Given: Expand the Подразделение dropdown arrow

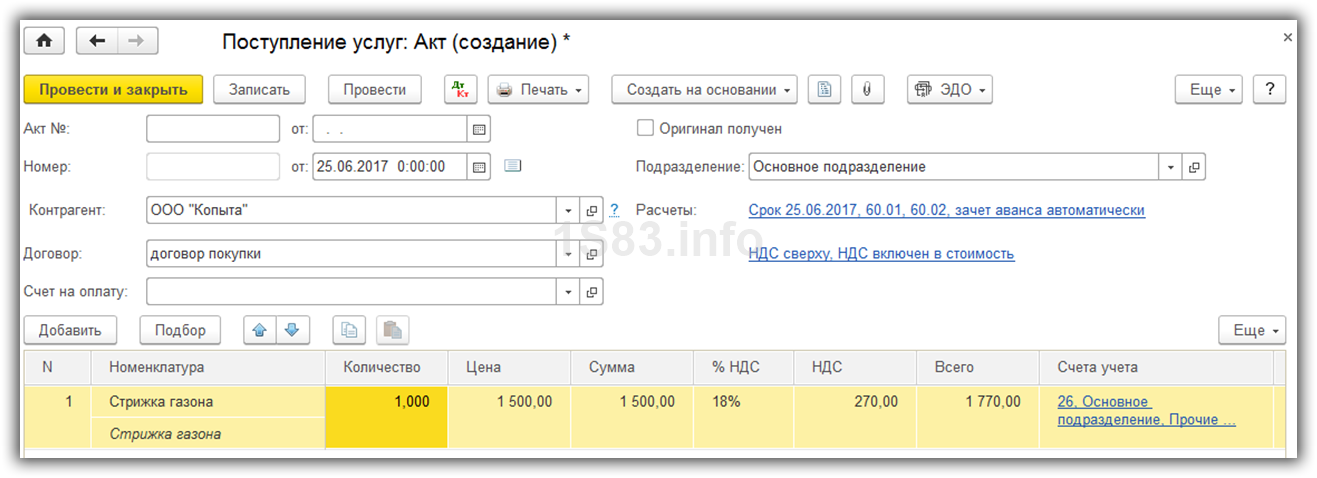Looking at the screenshot, I should (1170, 167).
